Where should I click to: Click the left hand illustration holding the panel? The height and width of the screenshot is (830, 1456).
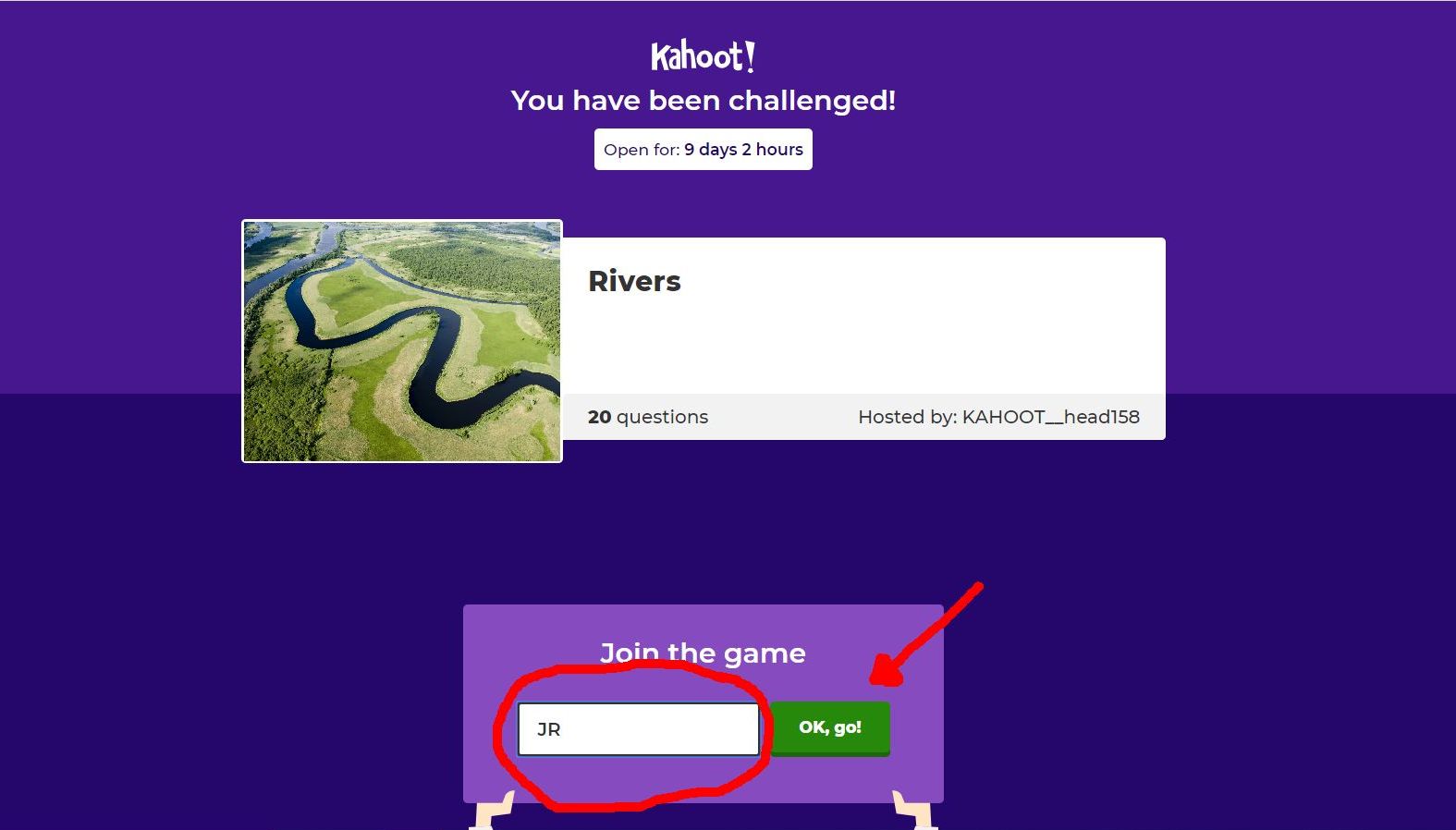click(x=495, y=812)
